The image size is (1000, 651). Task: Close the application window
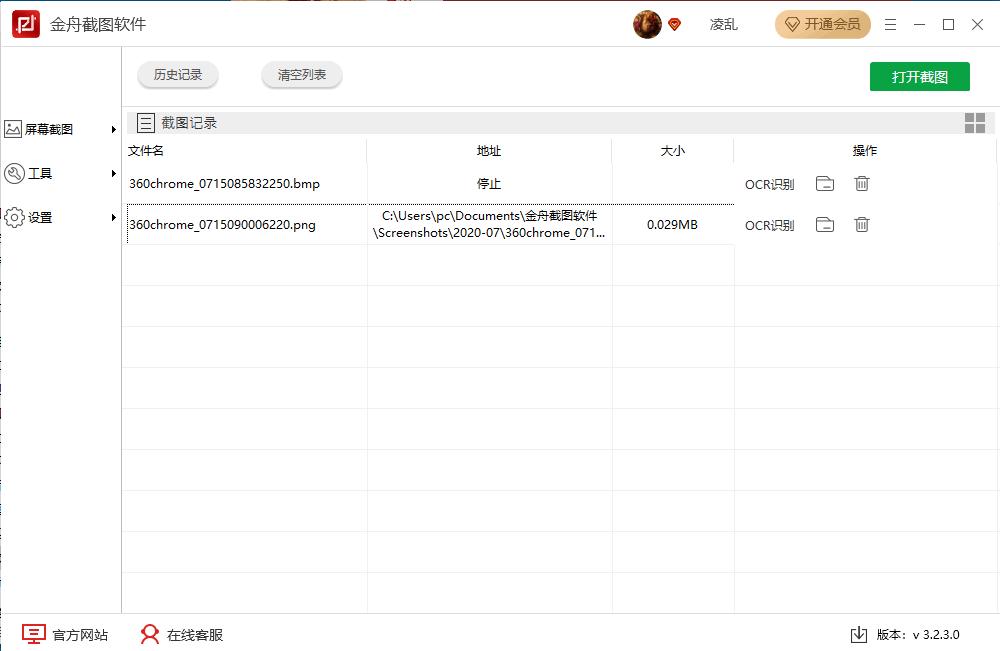click(977, 24)
